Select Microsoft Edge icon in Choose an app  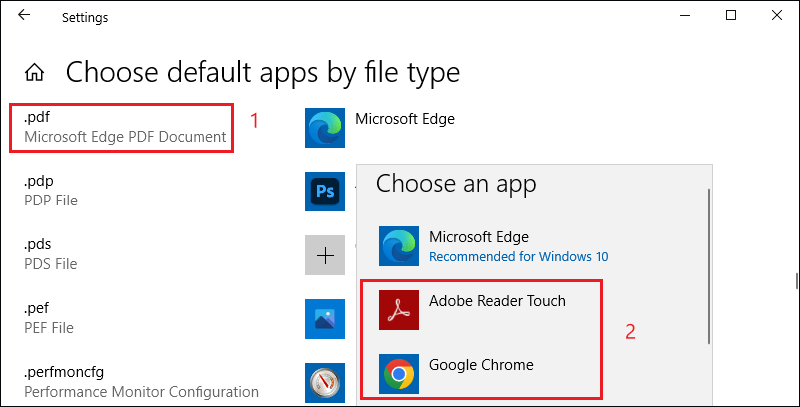[398, 246]
